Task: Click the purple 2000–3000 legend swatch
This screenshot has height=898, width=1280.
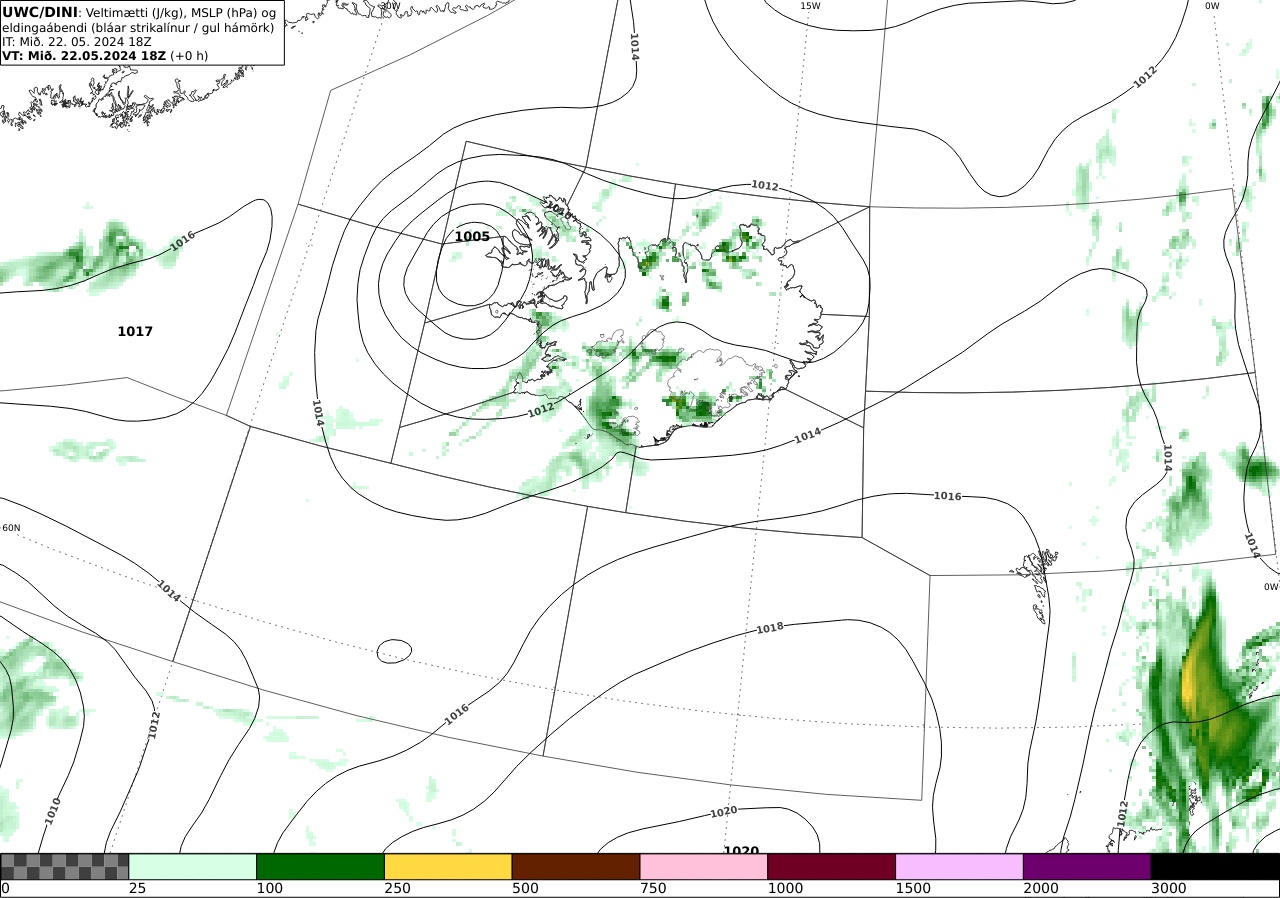Action: (1087, 866)
